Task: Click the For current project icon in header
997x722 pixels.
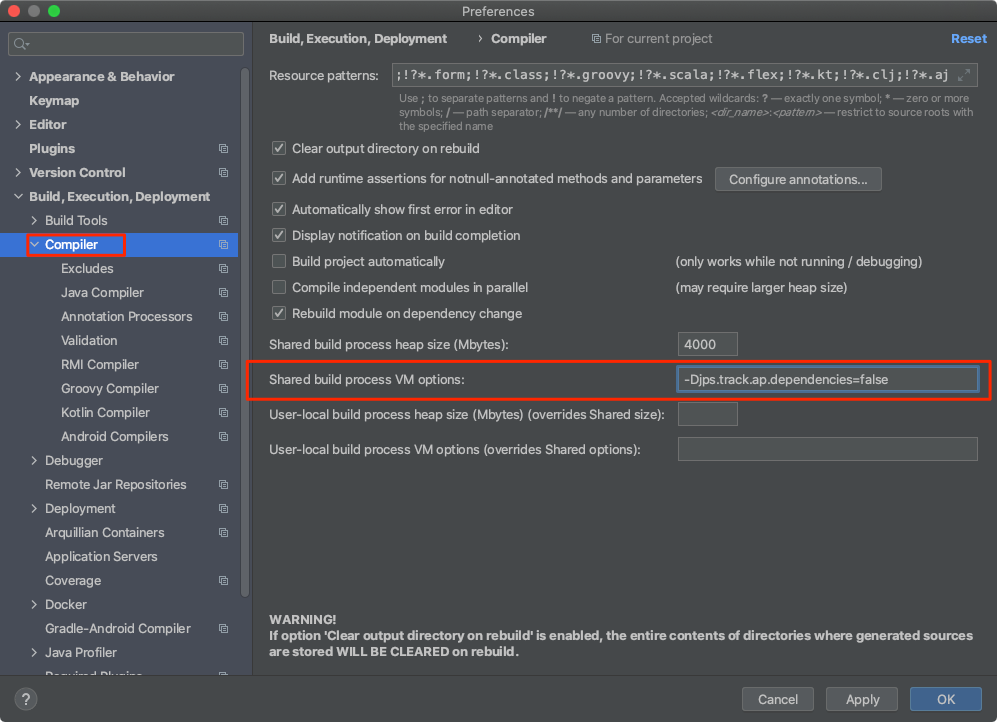Action: click(596, 39)
